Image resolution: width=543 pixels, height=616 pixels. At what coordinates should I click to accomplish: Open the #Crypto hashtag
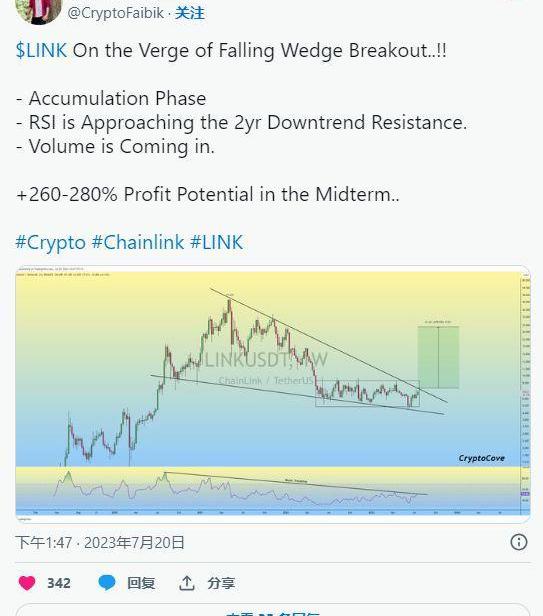[50, 242]
